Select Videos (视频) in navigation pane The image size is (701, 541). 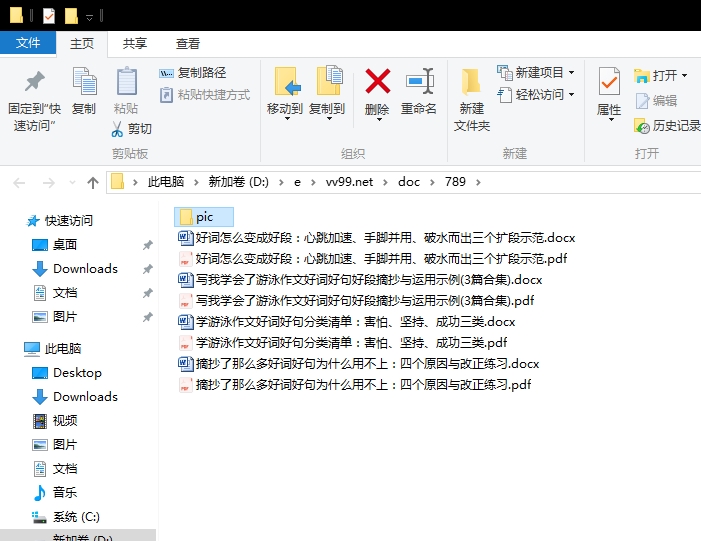point(55,421)
